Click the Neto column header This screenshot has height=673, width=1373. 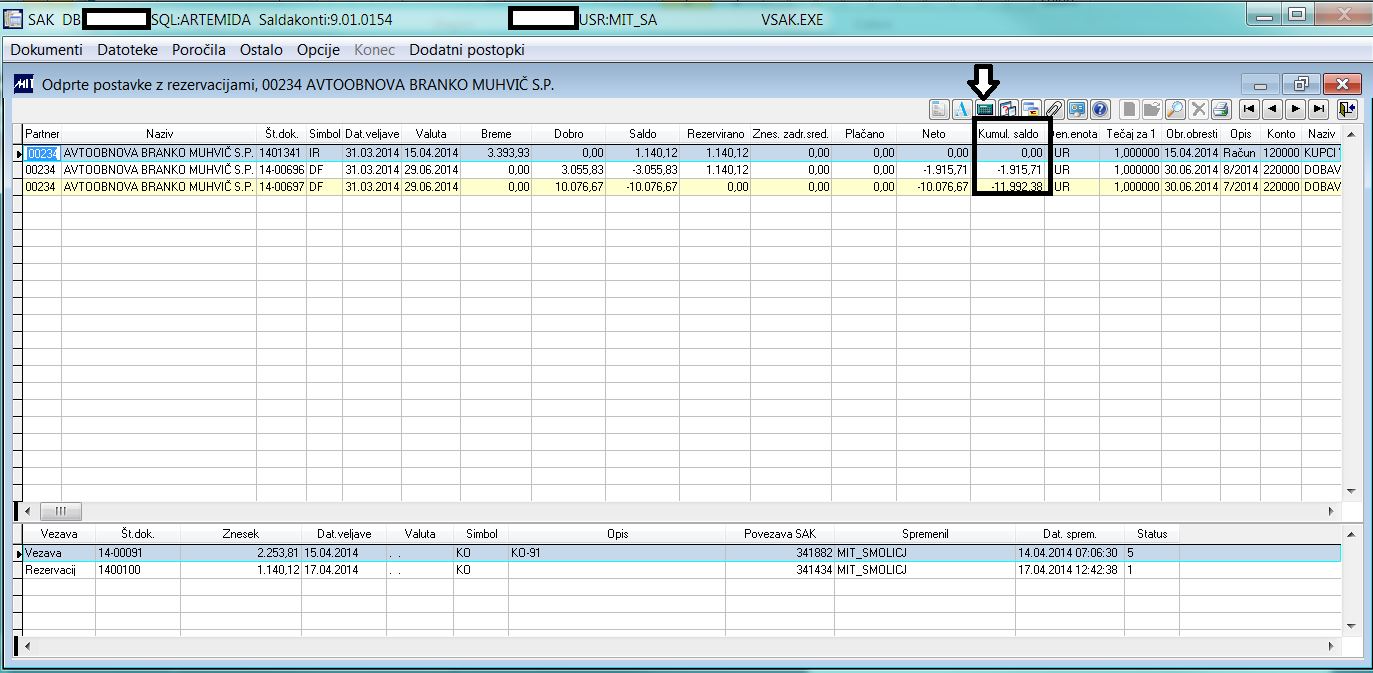click(x=934, y=134)
